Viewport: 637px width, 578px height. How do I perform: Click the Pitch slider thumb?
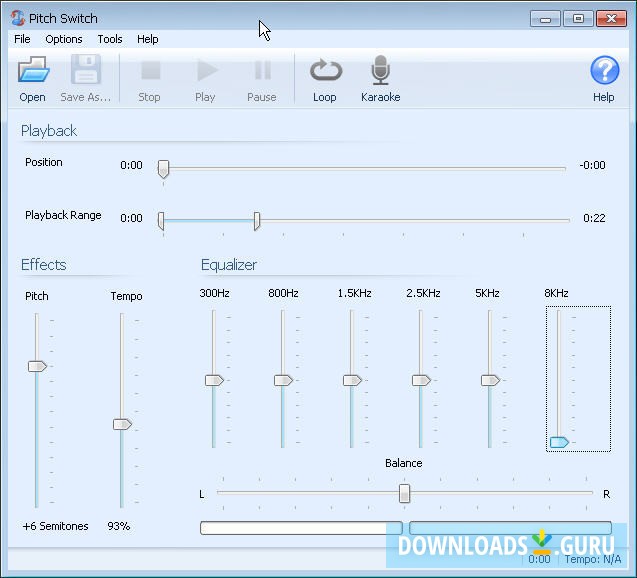(37, 366)
